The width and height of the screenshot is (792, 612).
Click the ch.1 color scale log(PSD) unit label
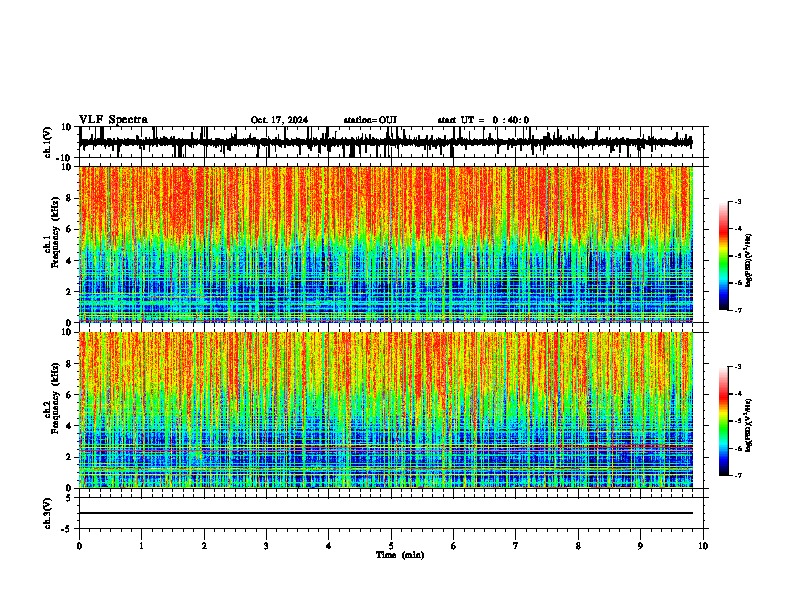tap(749, 260)
